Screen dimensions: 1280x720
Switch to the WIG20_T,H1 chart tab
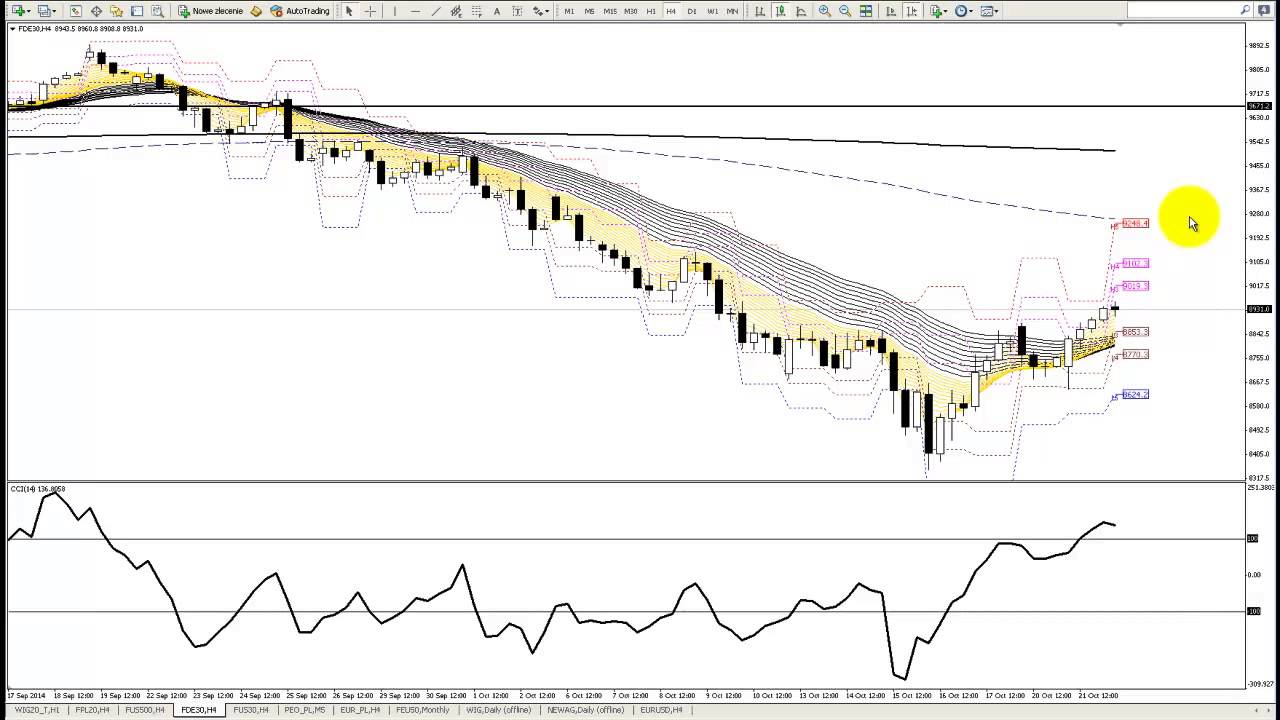pos(37,710)
